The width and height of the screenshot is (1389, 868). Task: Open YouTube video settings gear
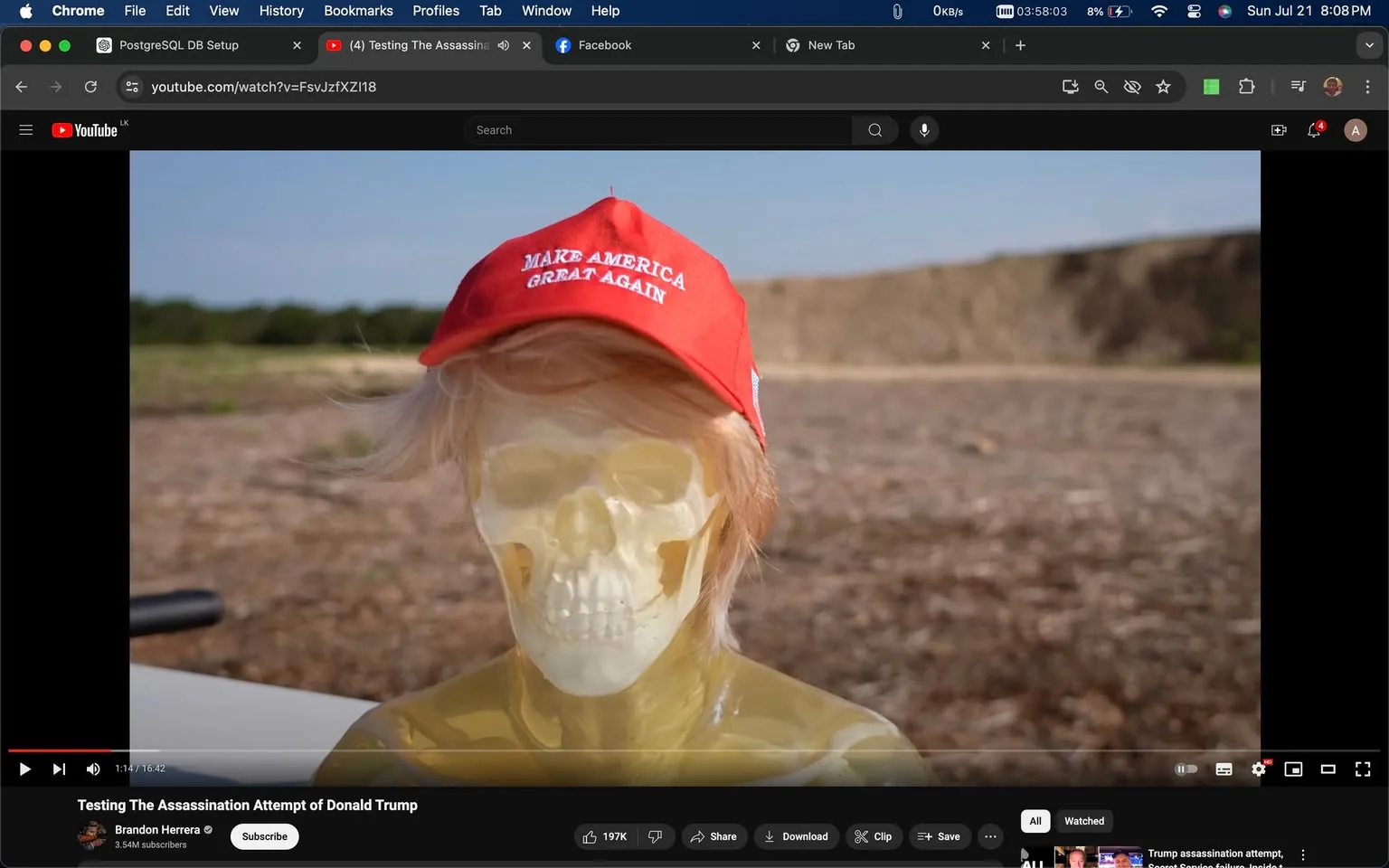pos(1258,769)
